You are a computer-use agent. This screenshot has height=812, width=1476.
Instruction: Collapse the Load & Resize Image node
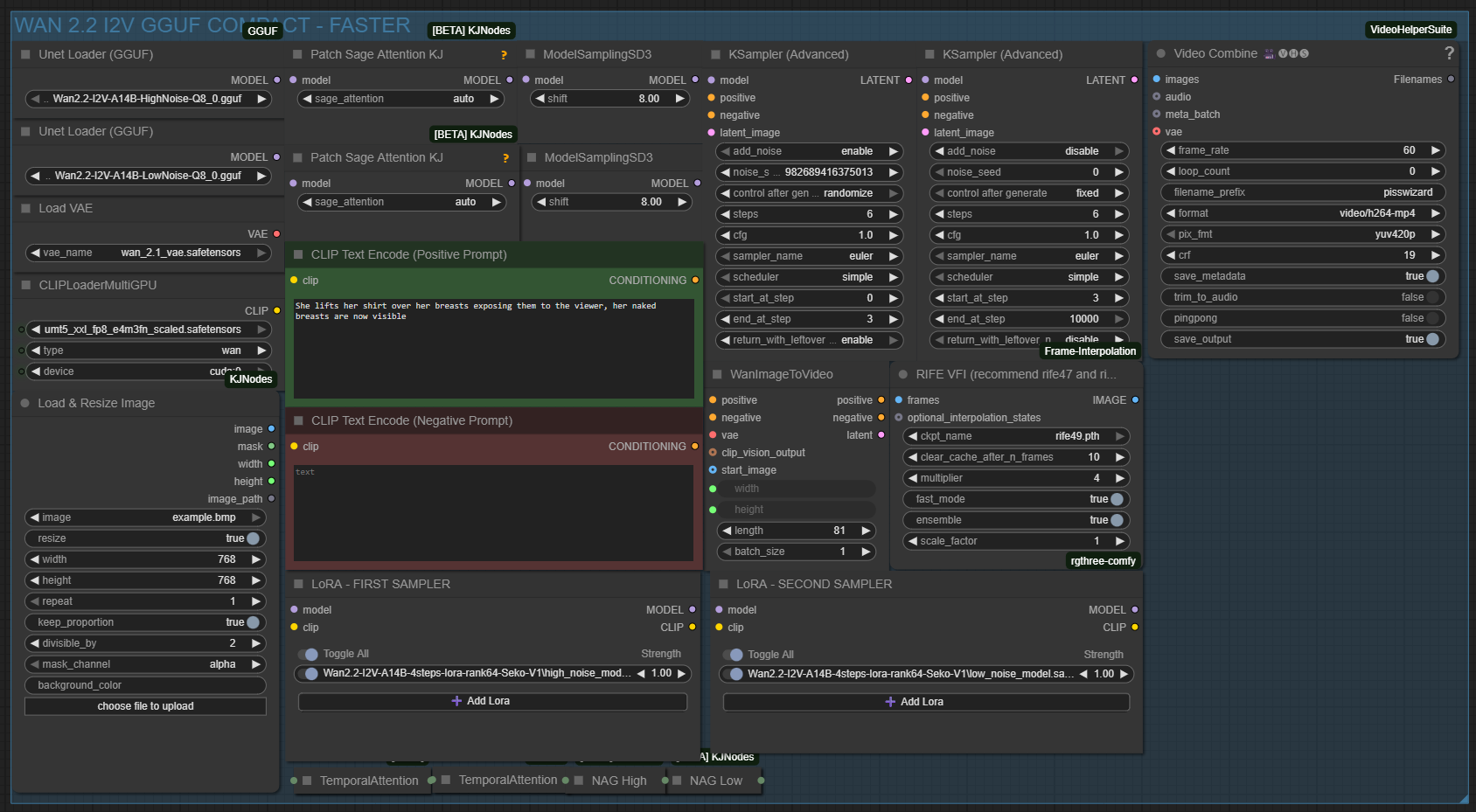pyautogui.click(x=25, y=403)
